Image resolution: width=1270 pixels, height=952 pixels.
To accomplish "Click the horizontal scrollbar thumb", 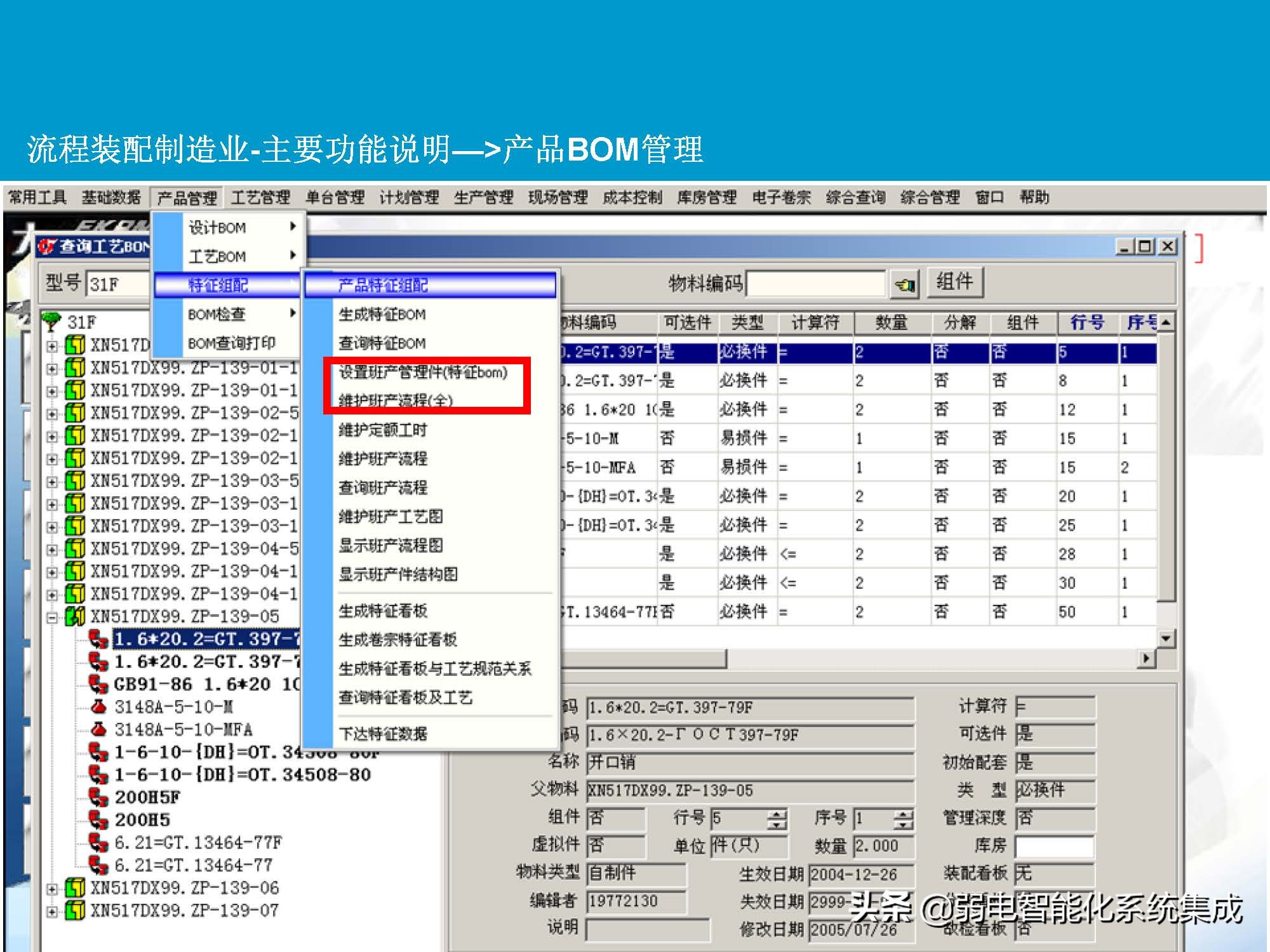I will [643, 659].
